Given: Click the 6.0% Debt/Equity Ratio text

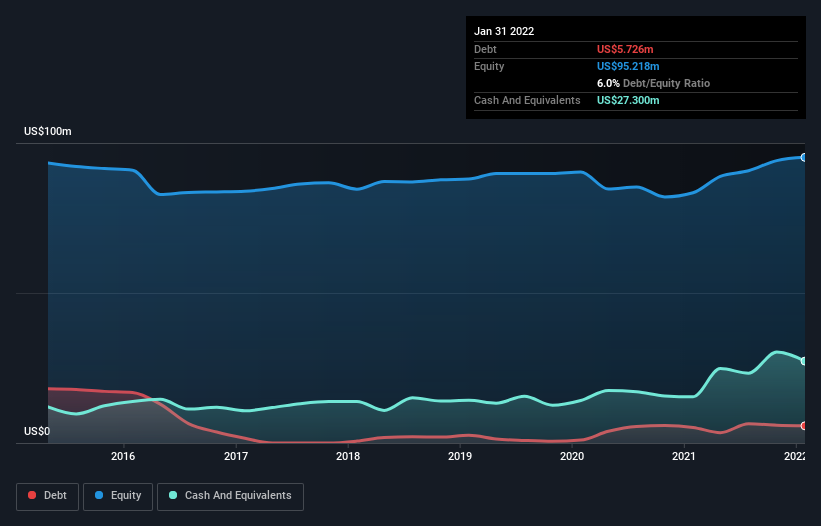Looking at the screenshot, I should point(653,83).
